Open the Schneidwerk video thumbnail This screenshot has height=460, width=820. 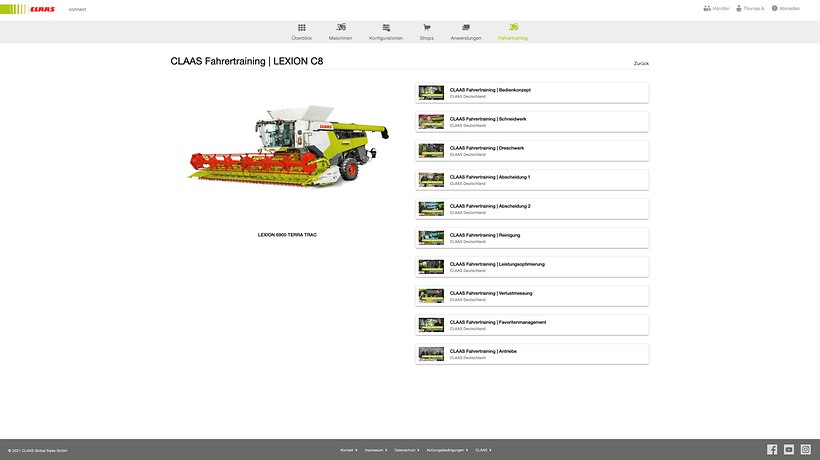coord(431,122)
